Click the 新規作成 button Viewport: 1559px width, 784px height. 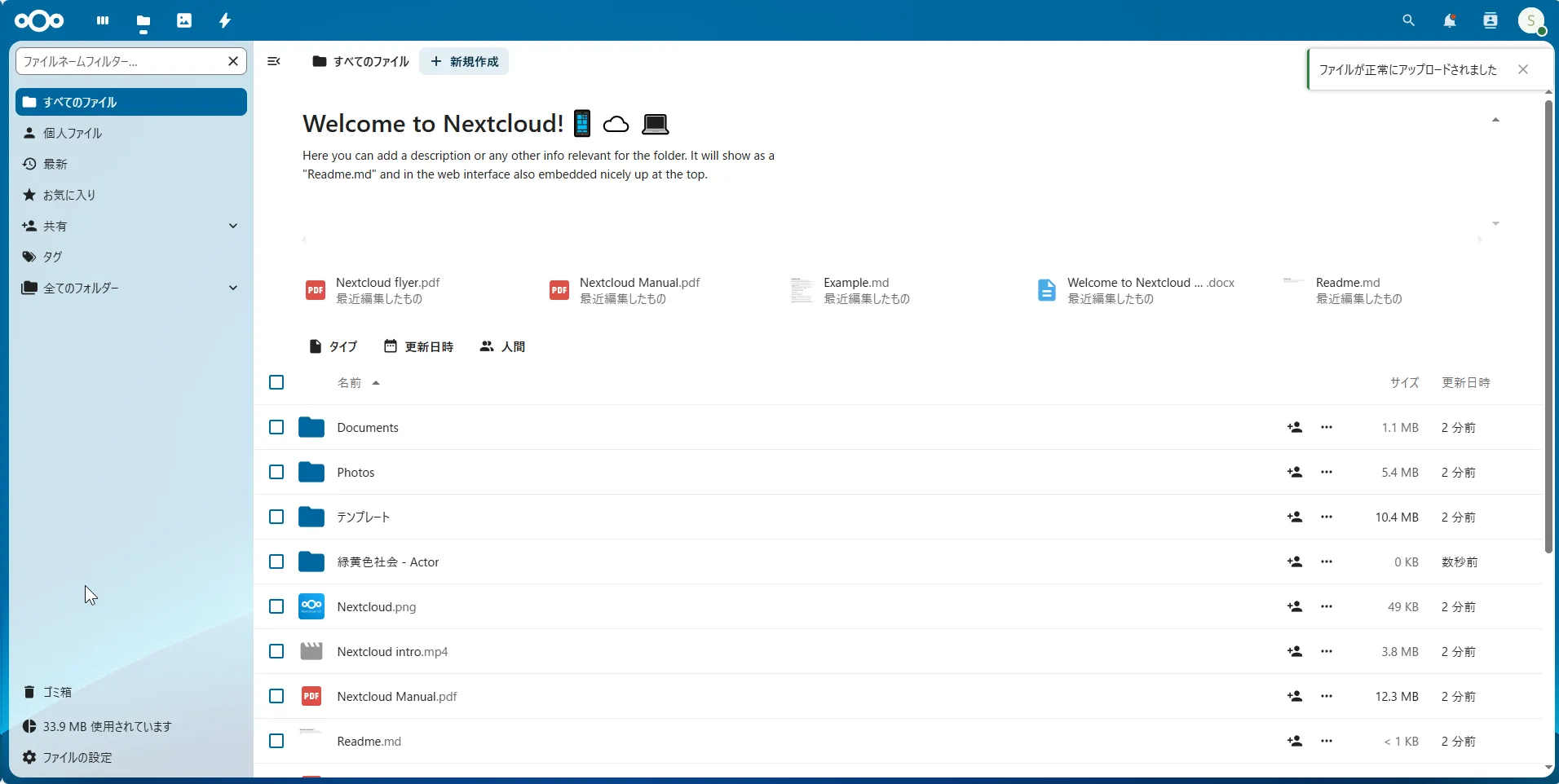(x=464, y=61)
